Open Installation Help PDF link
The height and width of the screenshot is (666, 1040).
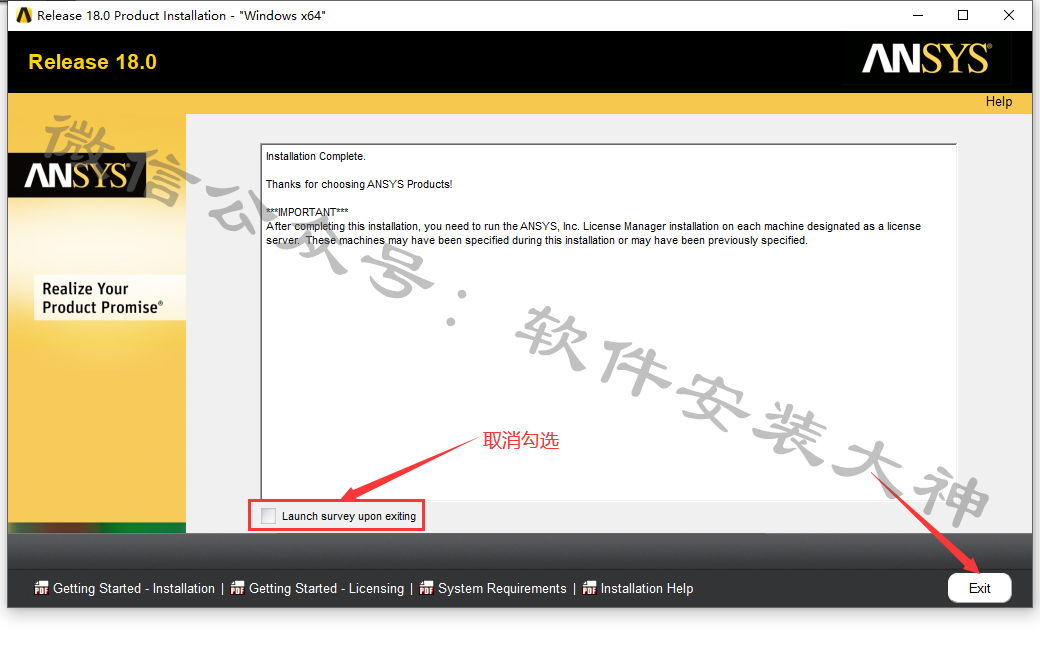[647, 588]
